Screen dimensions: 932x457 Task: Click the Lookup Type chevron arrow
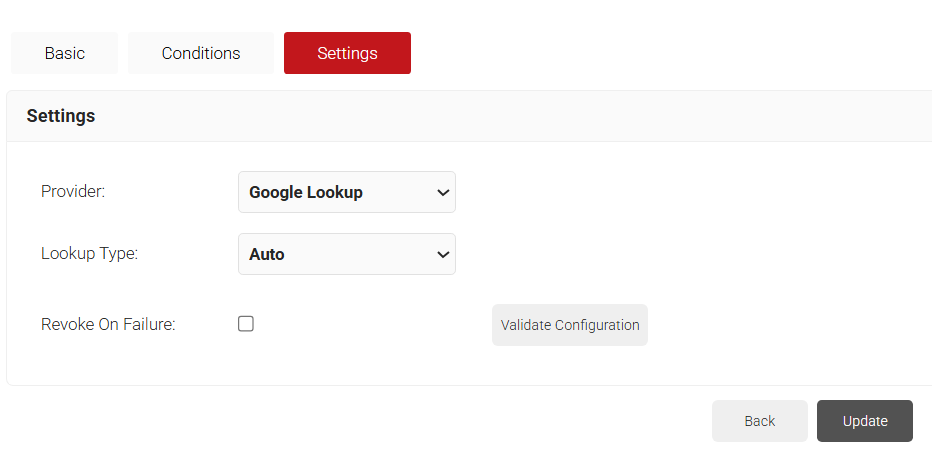coord(443,255)
